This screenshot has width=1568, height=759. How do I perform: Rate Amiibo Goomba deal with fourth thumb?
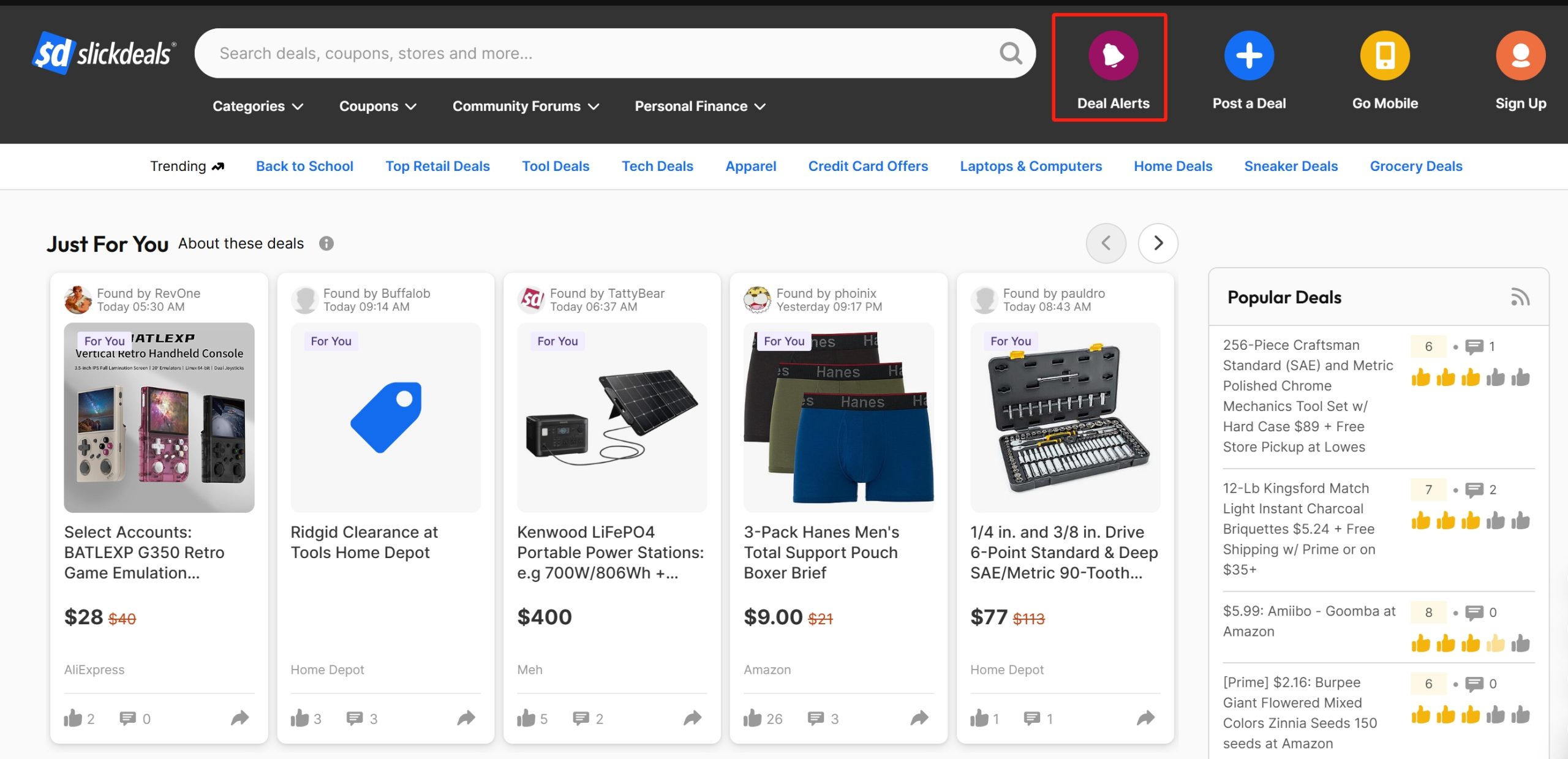[1495, 643]
